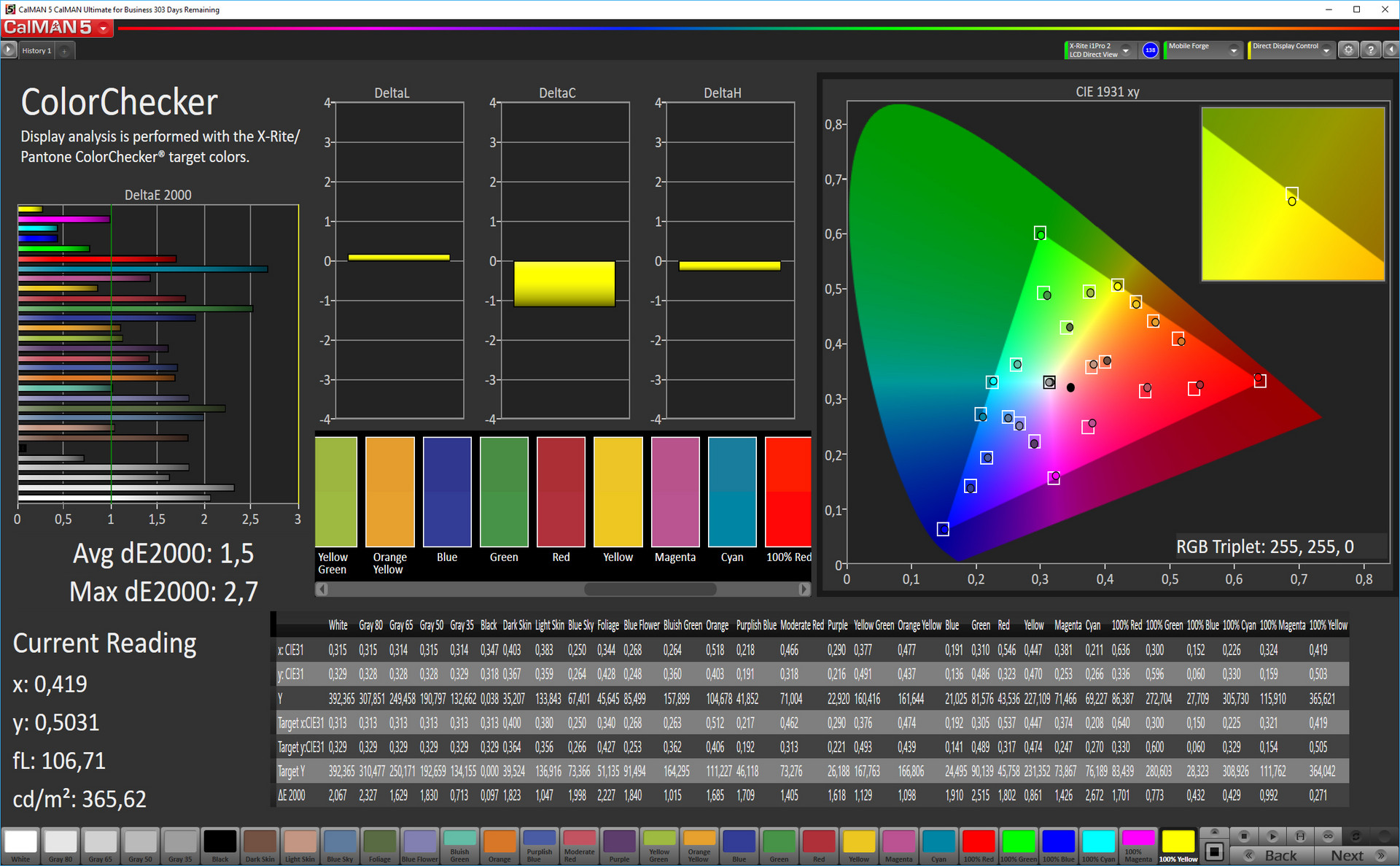This screenshot has height=866, width=1400.
Task: Open the Direct Display Control dropdown
Action: pyautogui.click(x=1326, y=50)
